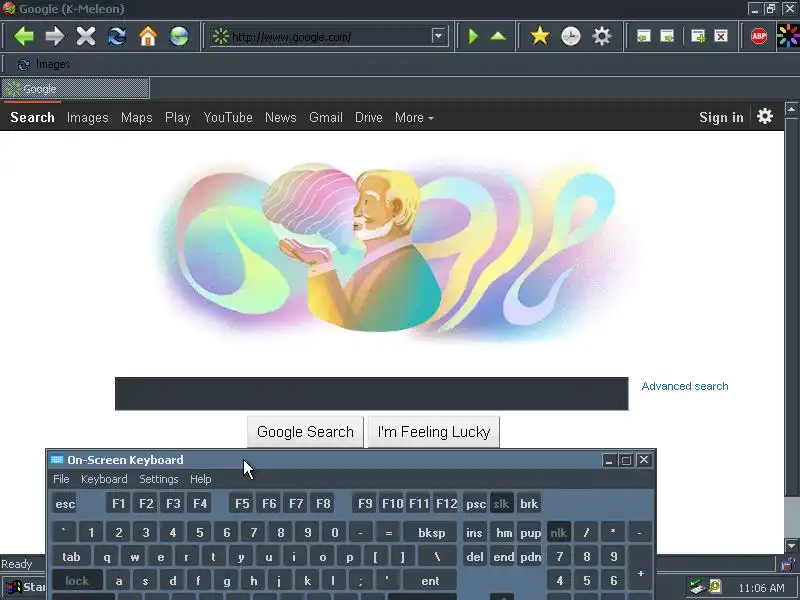Click the globe search icon in toolbar

[x=179, y=36]
